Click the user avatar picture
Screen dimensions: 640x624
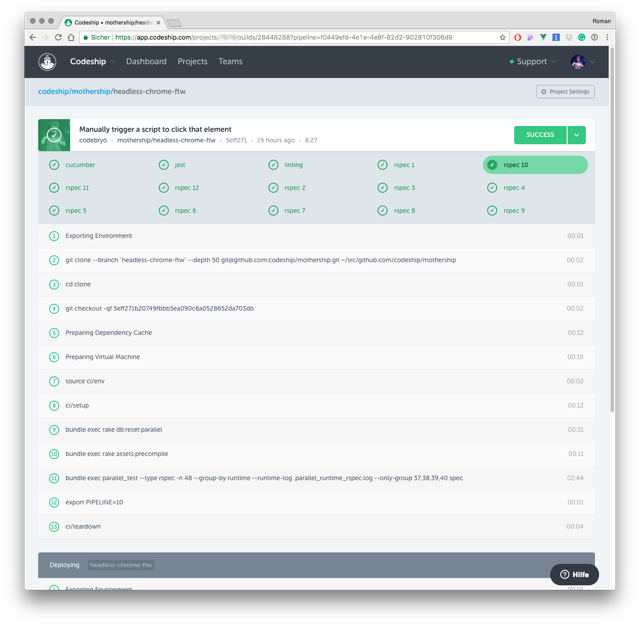578,62
